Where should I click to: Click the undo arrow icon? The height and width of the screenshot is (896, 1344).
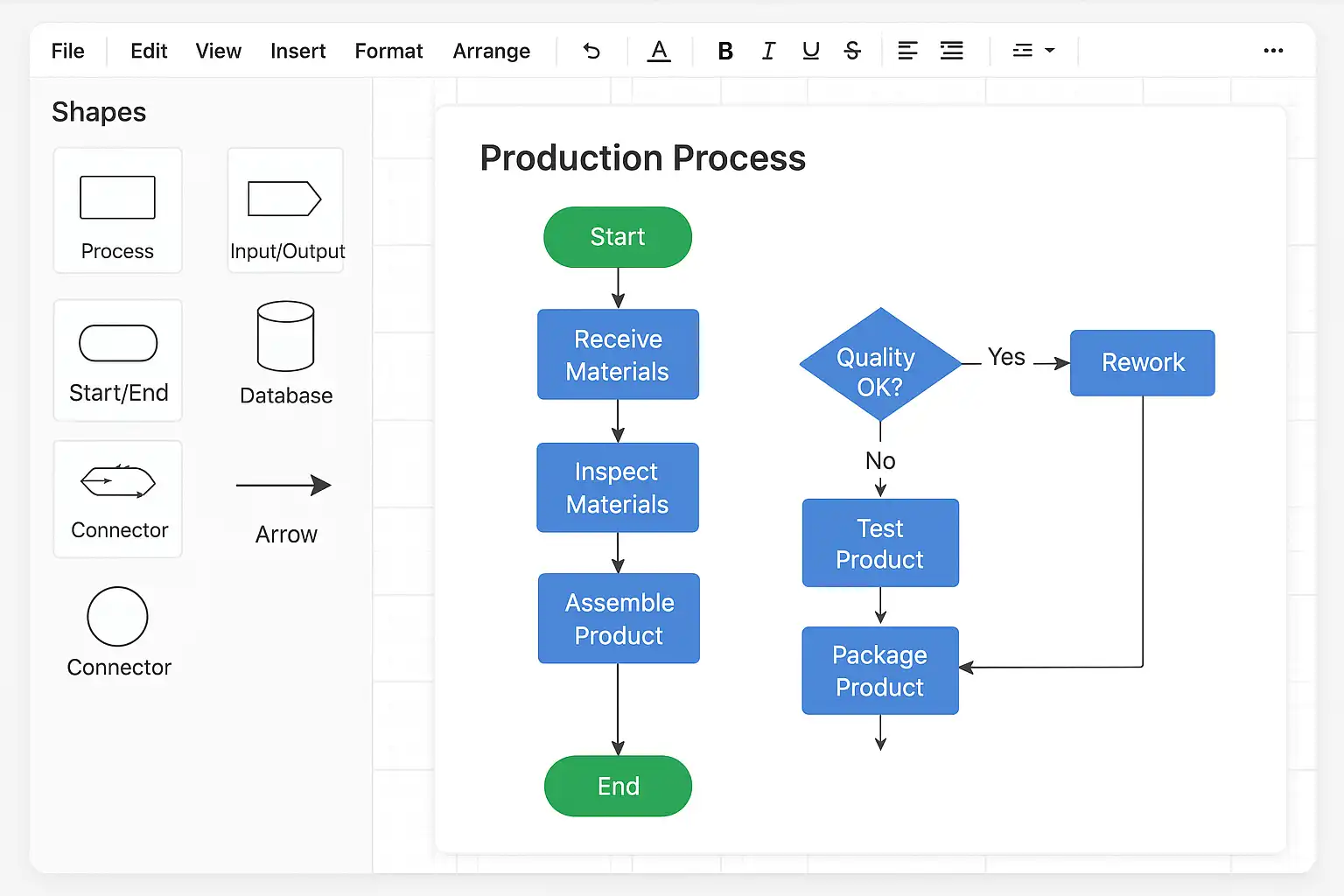point(591,52)
